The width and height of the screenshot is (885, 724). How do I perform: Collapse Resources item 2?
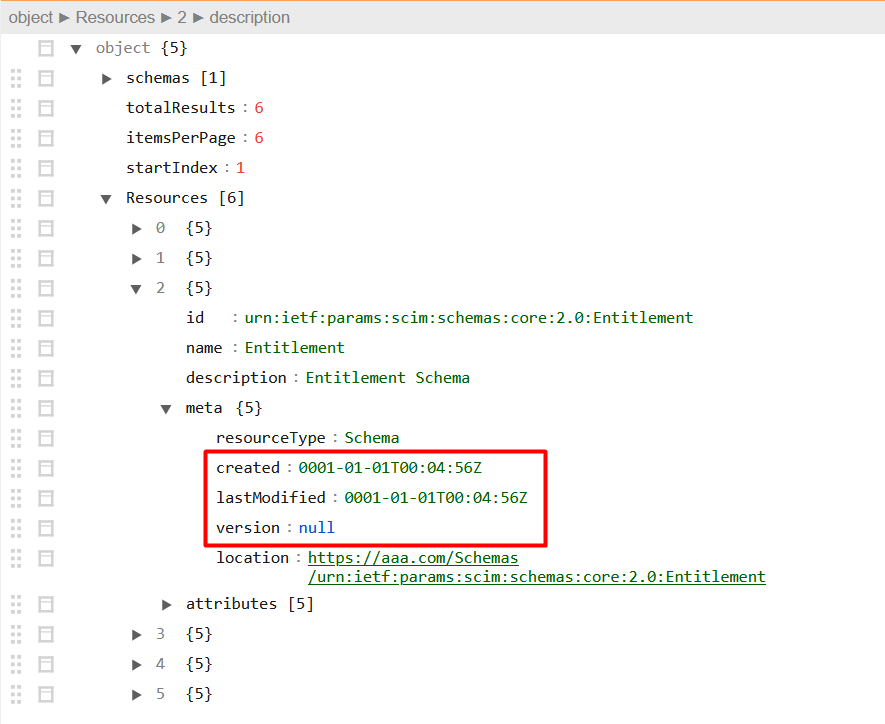(x=136, y=289)
